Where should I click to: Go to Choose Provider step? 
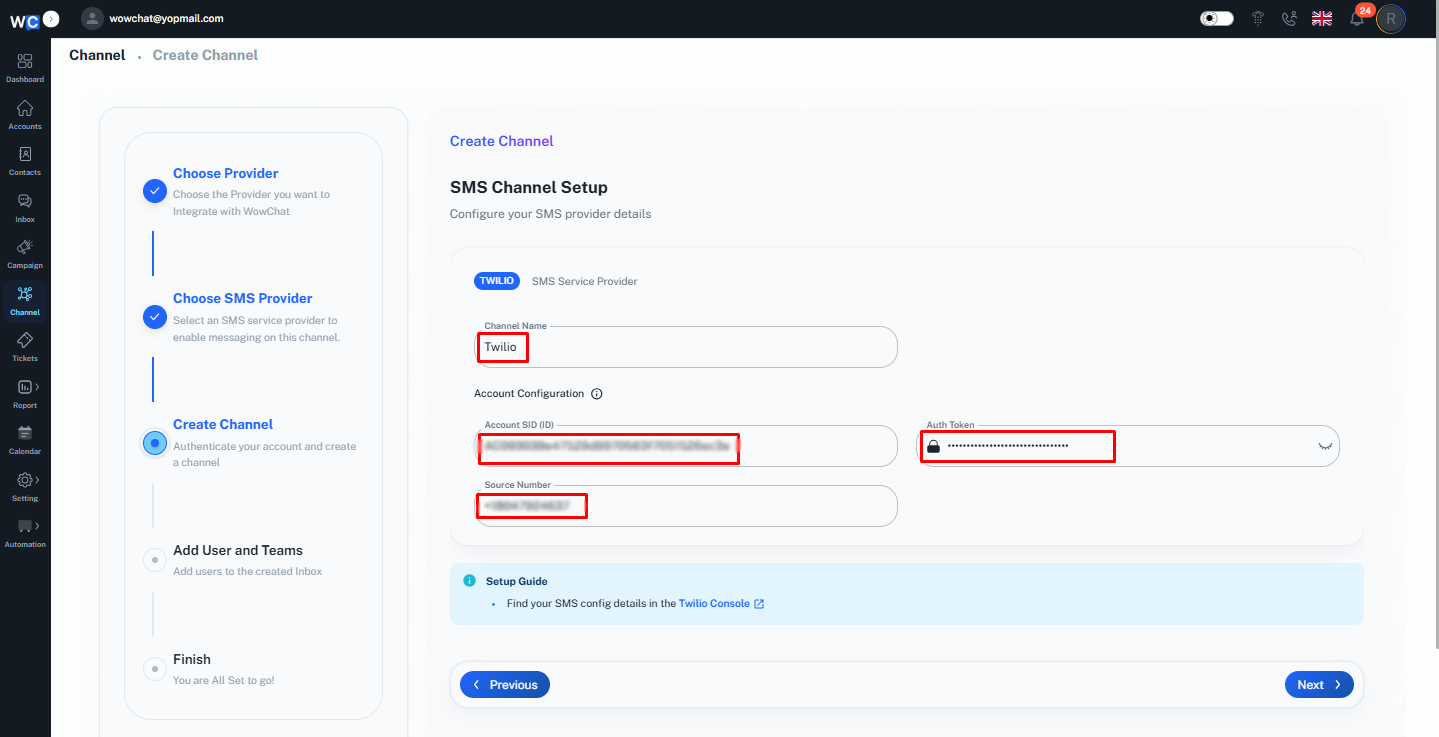click(226, 173)
